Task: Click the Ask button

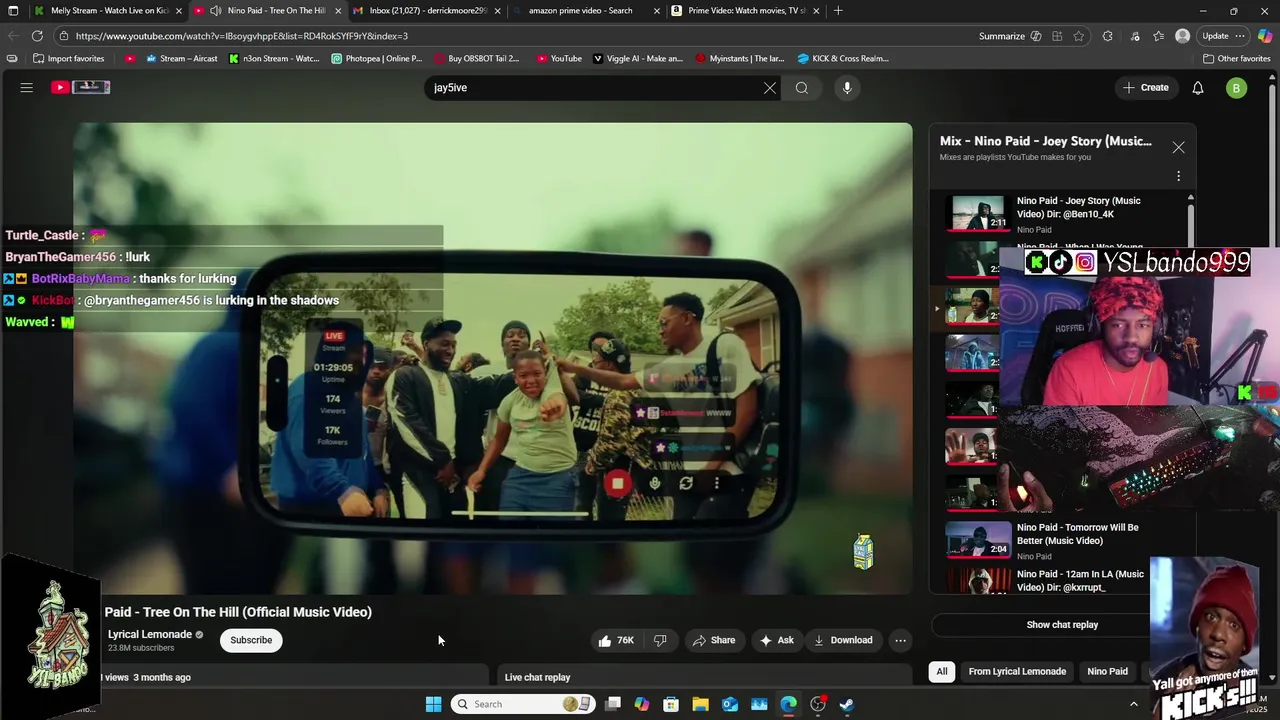Action: (x=777, y=641)
